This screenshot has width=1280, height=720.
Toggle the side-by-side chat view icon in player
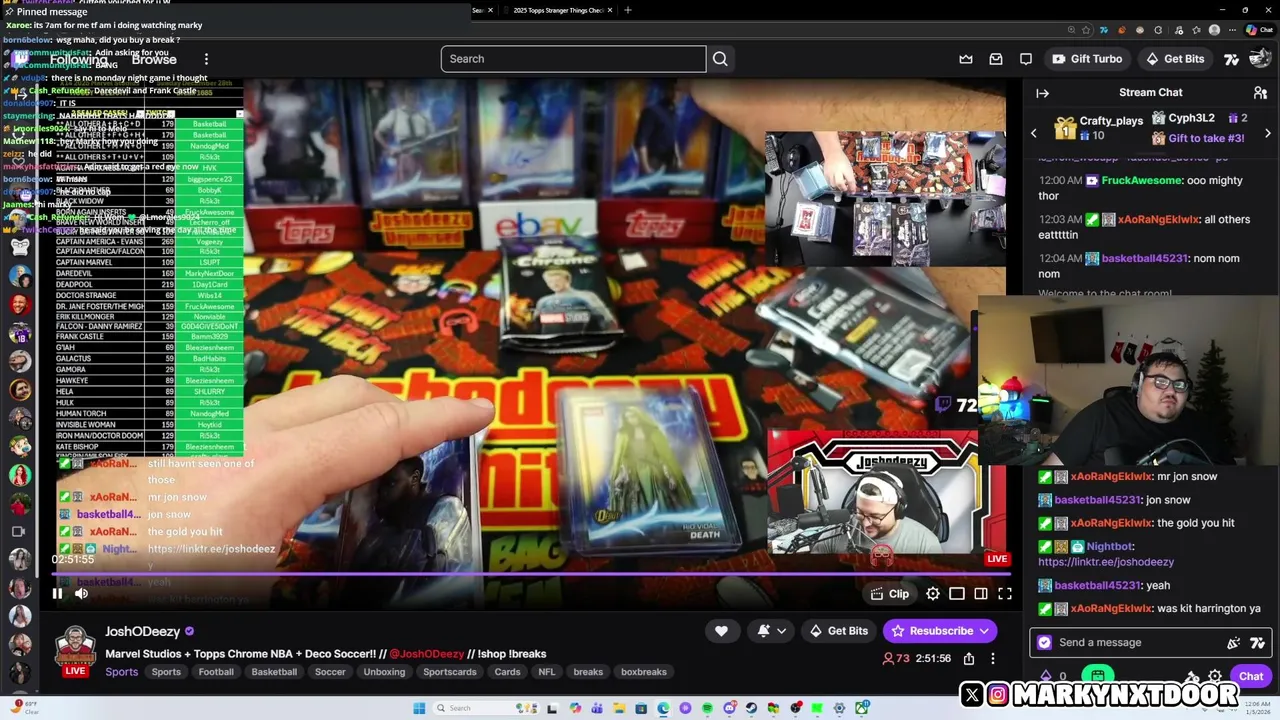tap(981, 594)
